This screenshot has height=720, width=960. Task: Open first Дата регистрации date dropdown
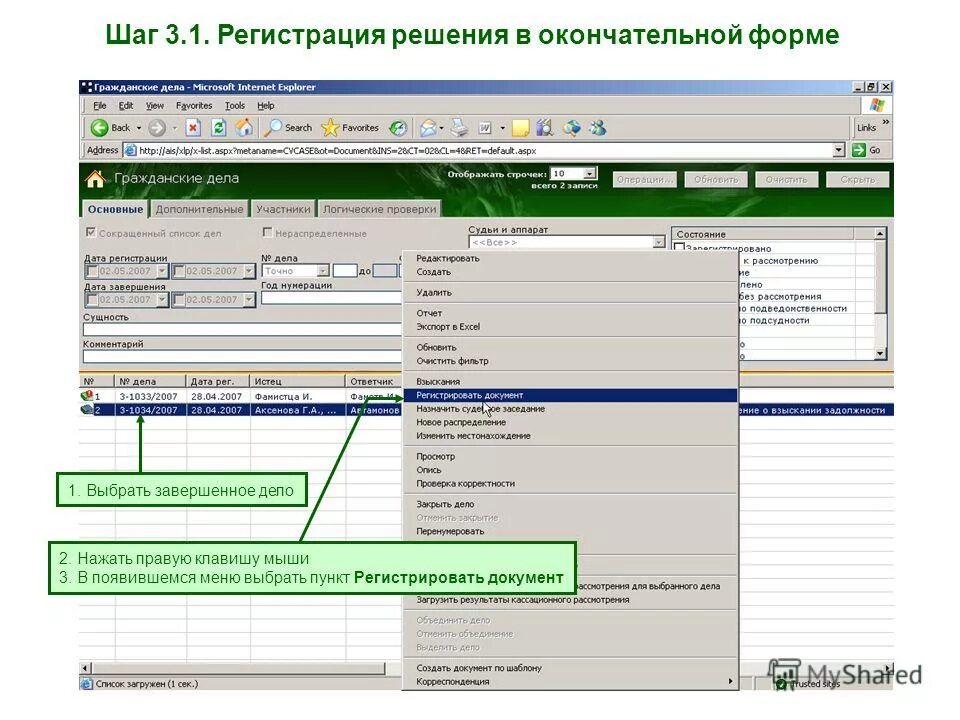[x=162, y=271]
